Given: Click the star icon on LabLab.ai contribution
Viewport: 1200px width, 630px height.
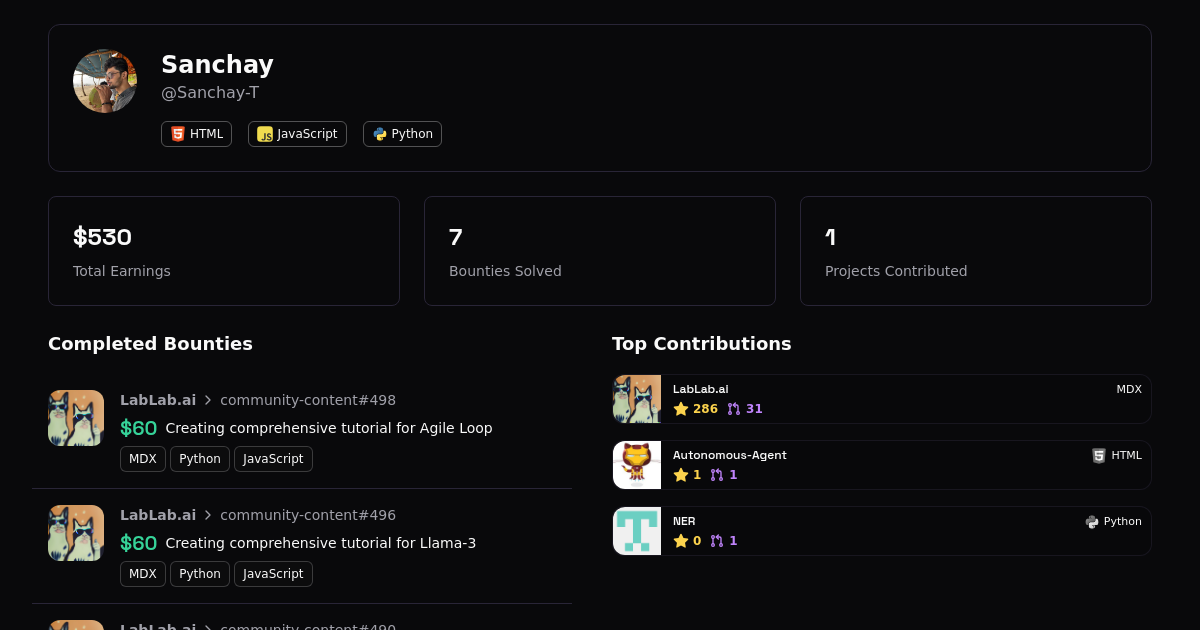Looking at the screenshot, I should pyautogui.click(x=681, y=409).
